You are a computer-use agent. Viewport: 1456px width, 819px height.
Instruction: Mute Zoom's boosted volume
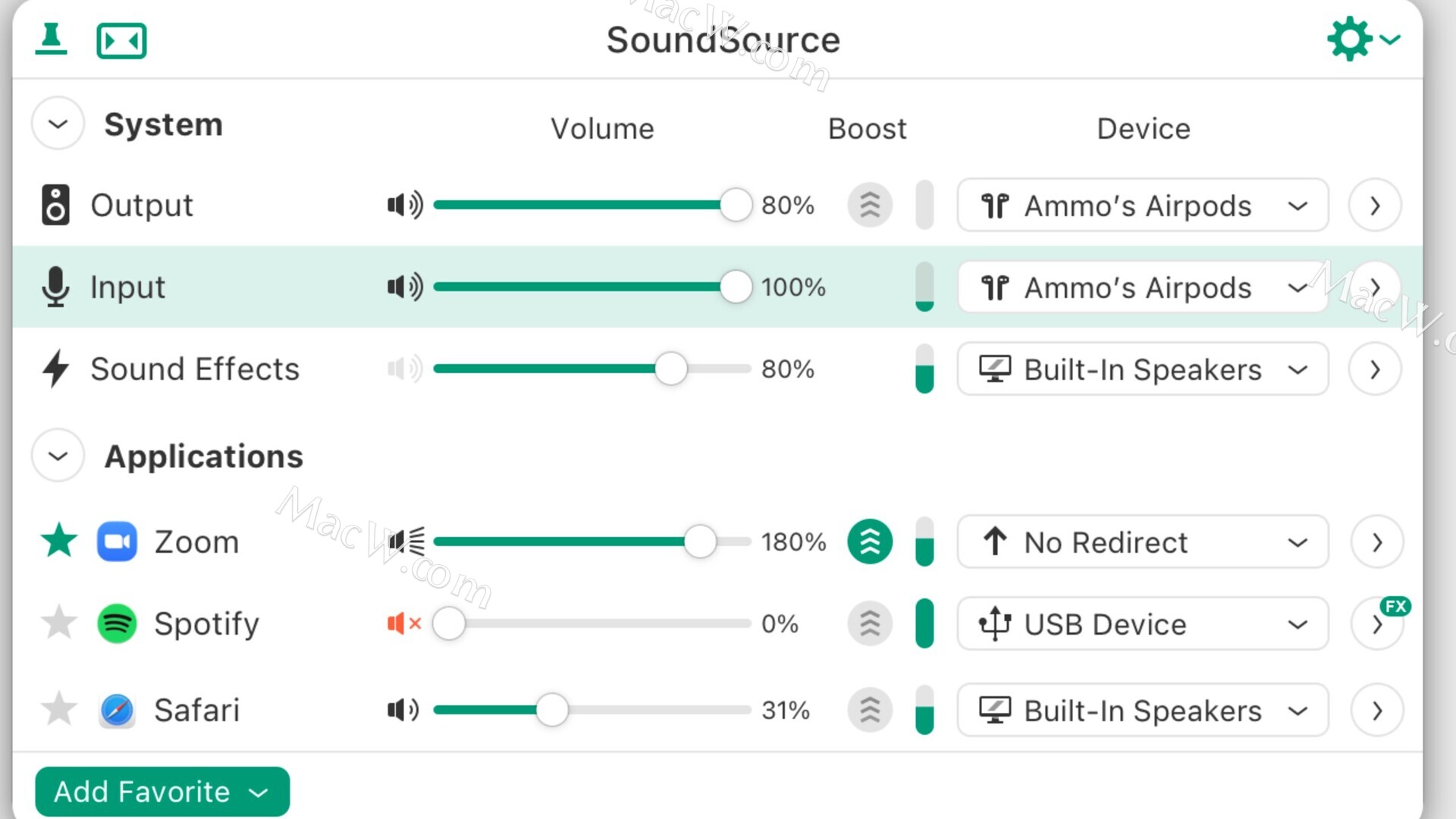point(406,541)
